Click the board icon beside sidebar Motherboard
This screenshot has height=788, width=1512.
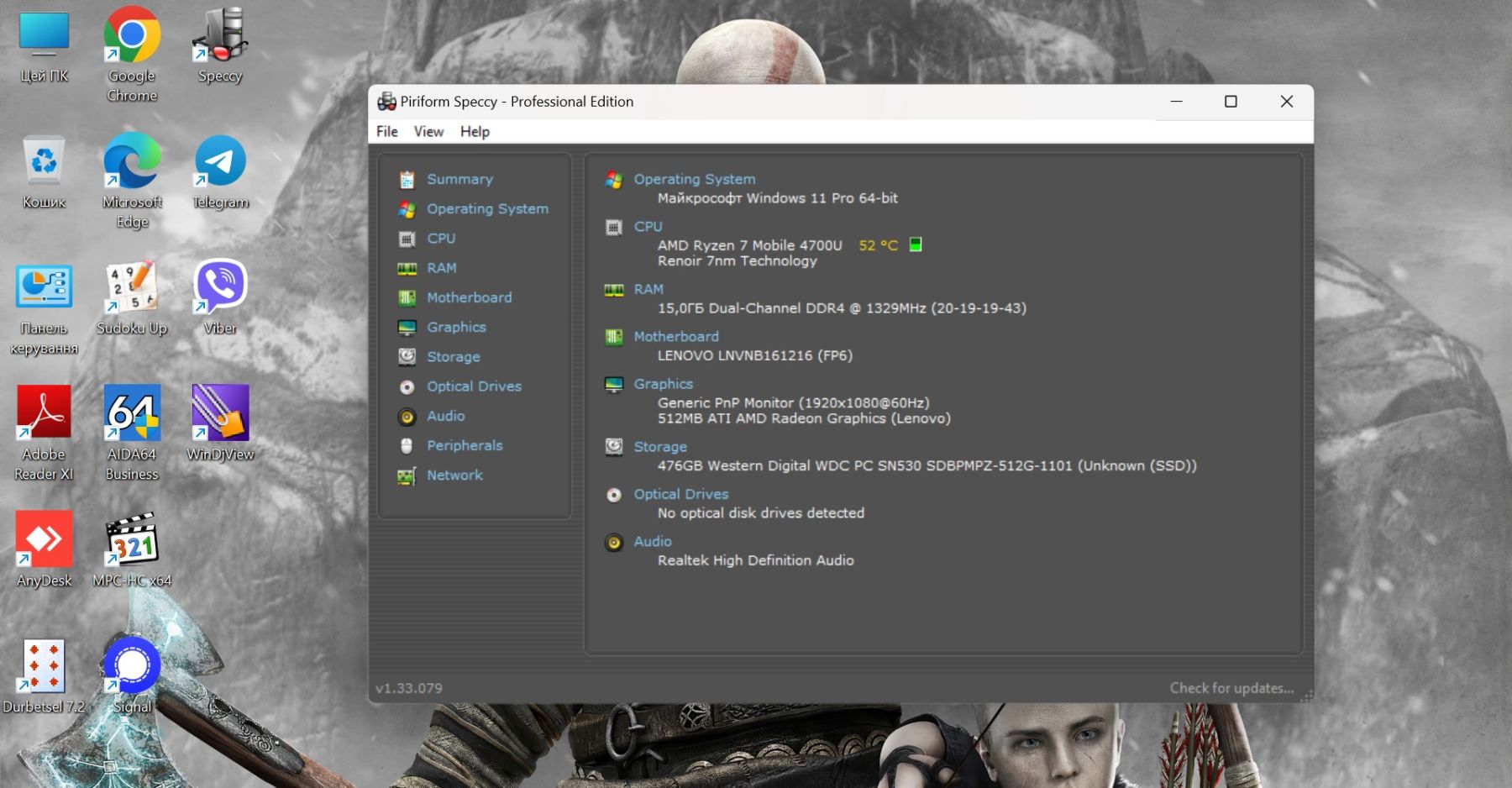click(x=407, y=297)
